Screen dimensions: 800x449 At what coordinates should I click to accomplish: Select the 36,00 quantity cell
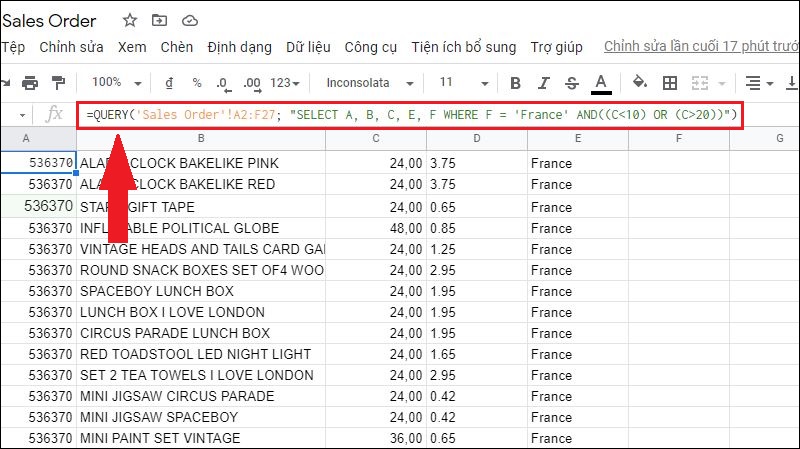(376, 438)
